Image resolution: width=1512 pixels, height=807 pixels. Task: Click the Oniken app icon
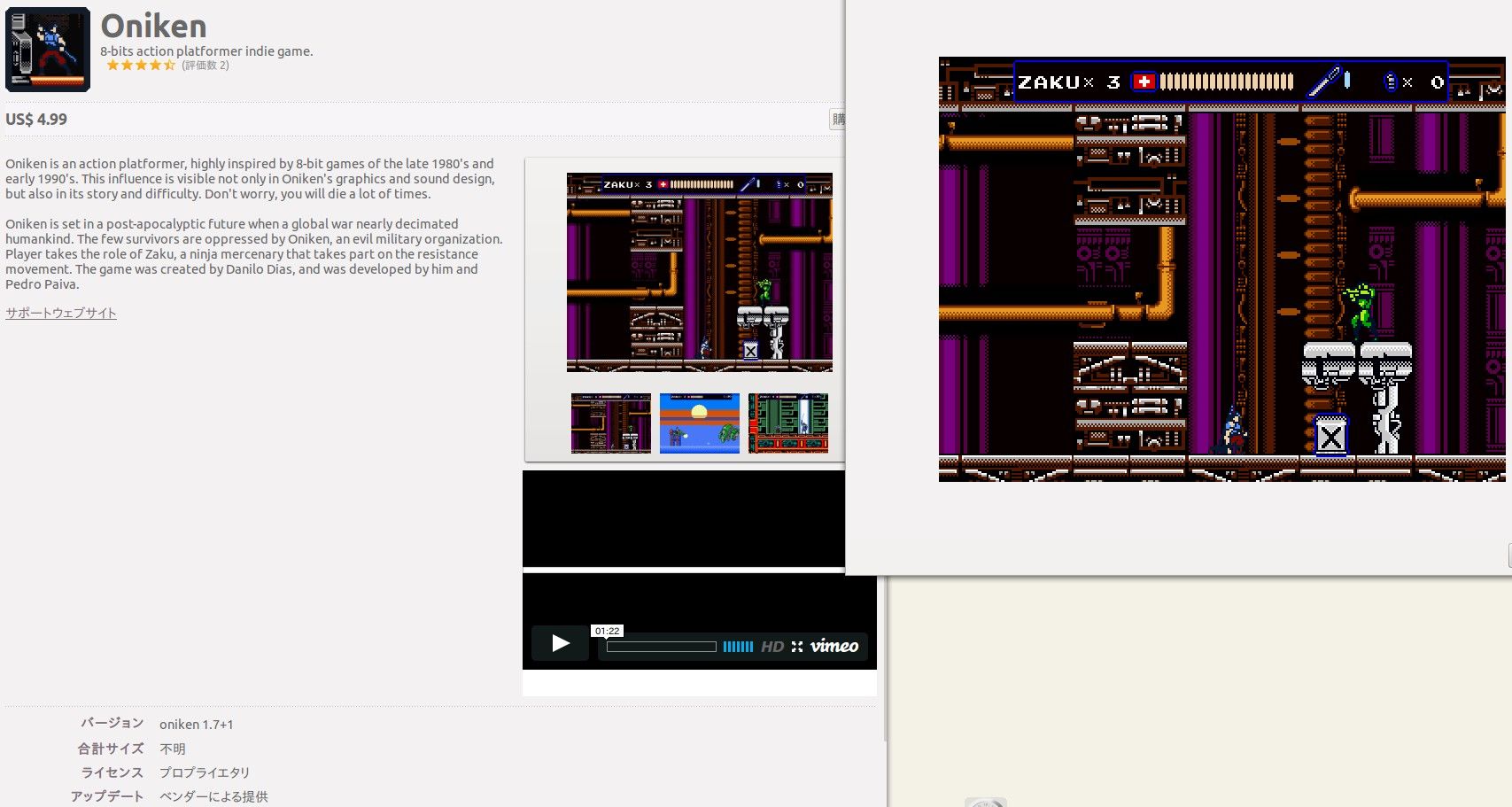point(48,49)
